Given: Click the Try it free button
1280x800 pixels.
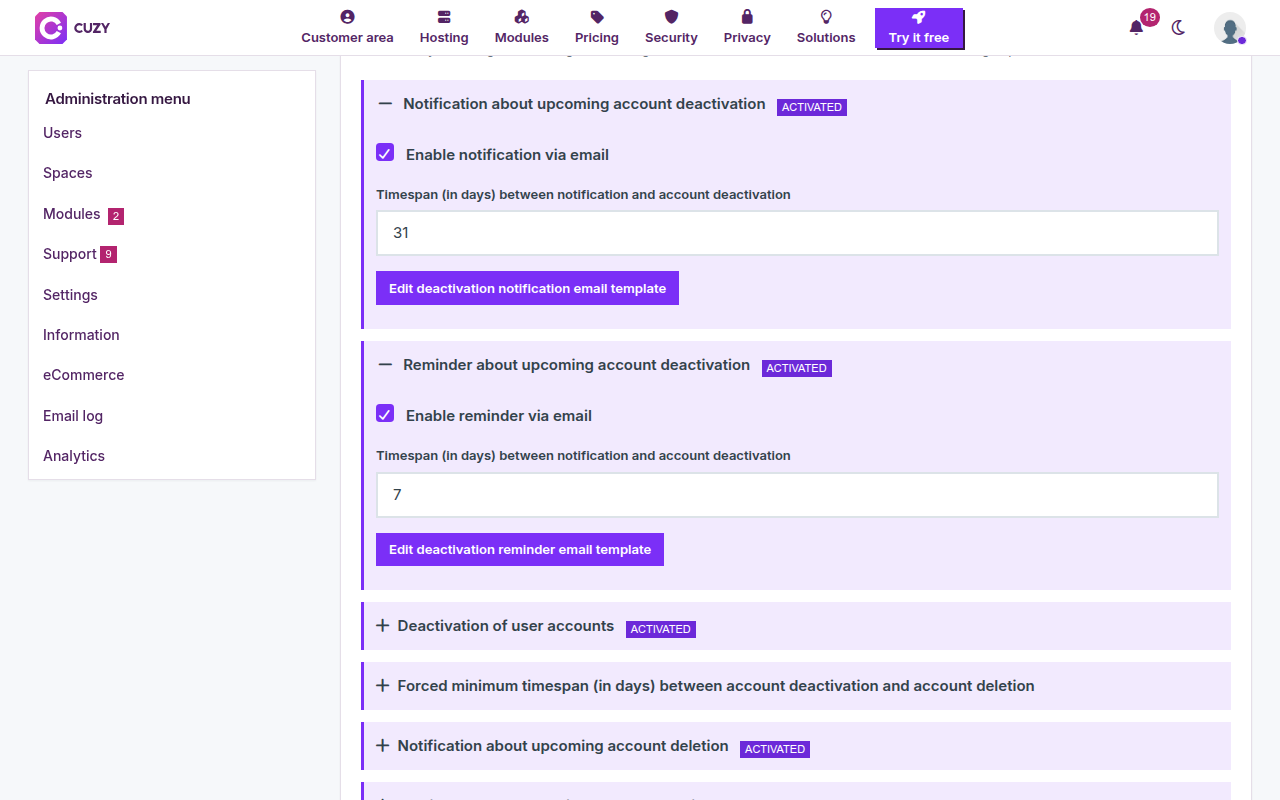Looking at the screenshot, I should [919, 28].
